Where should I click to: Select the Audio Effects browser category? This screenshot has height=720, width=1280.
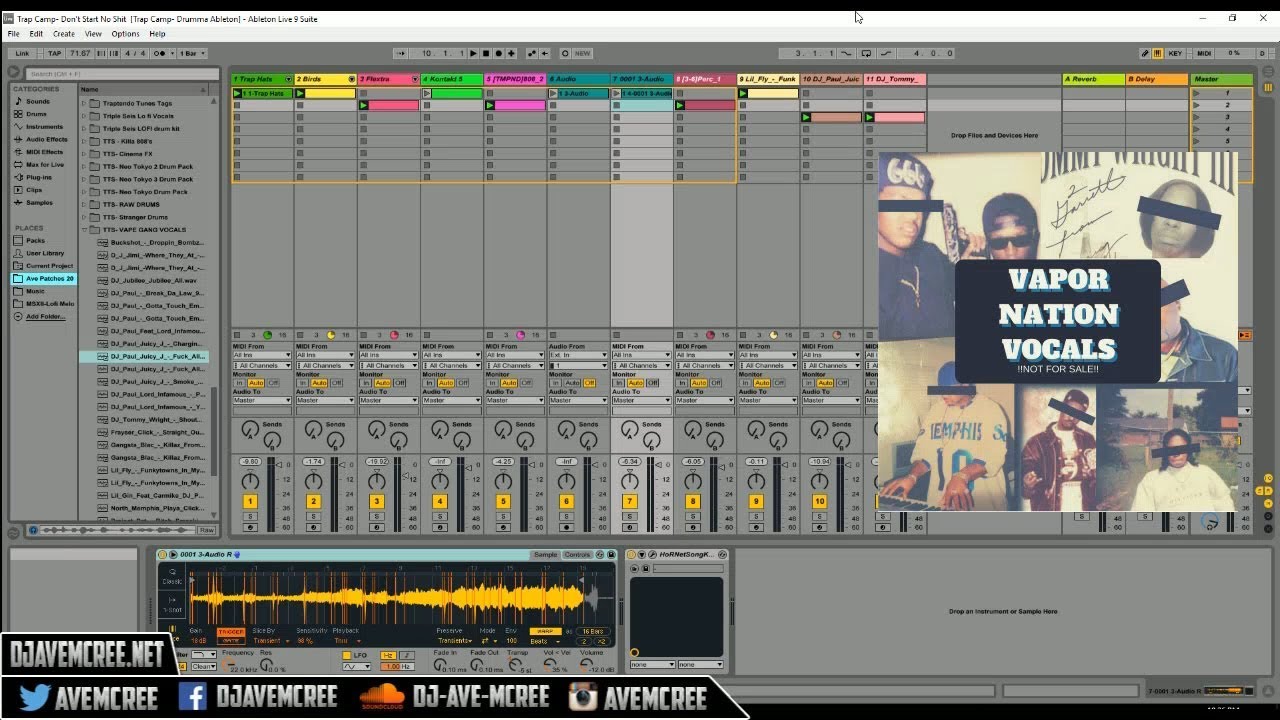[x=46, y=139]
